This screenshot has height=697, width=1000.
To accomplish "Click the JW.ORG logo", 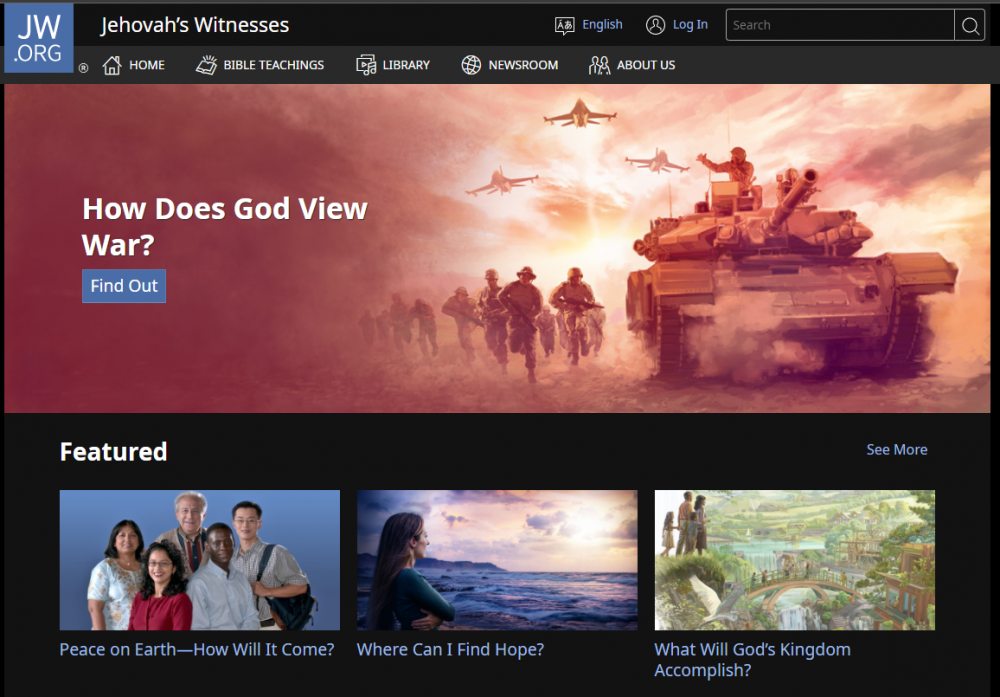I will [x=39, y=38].
